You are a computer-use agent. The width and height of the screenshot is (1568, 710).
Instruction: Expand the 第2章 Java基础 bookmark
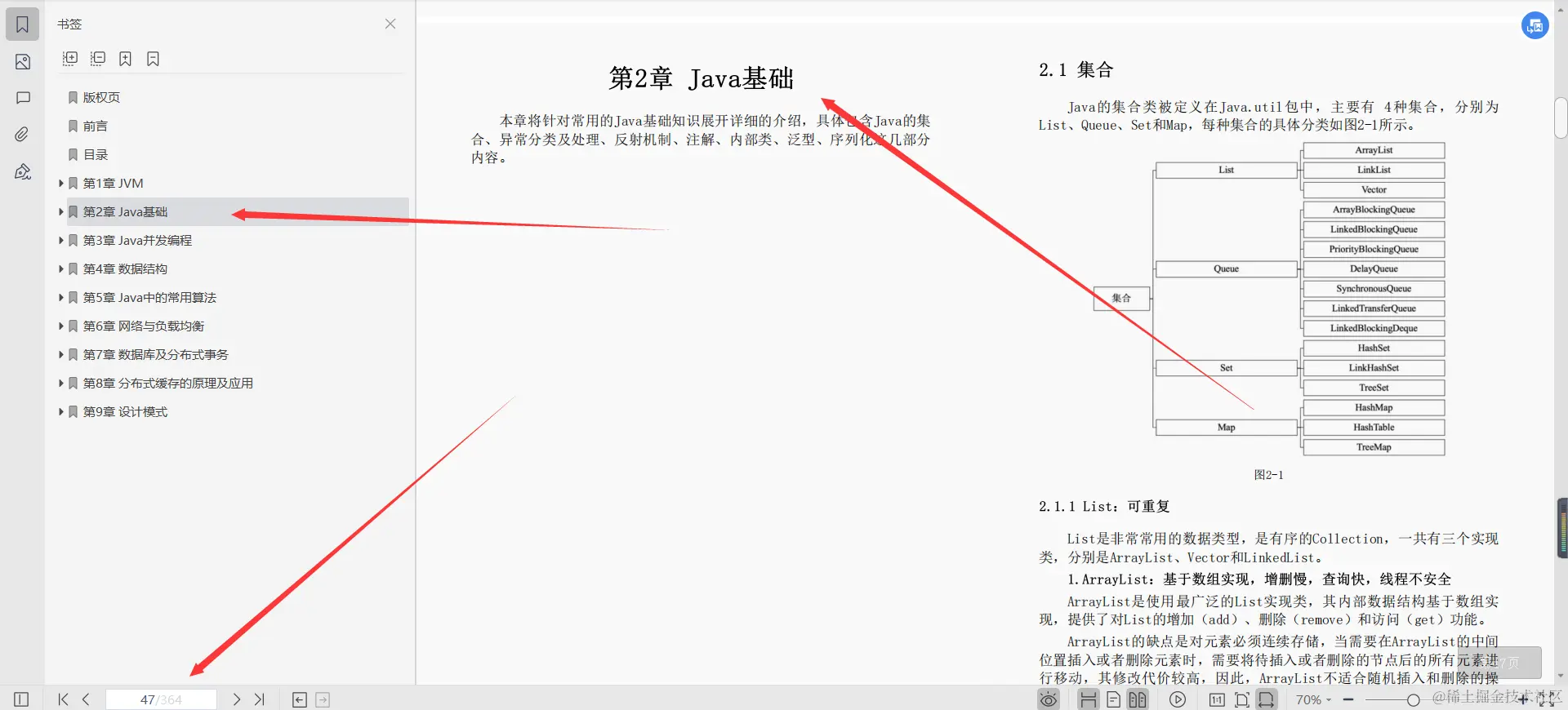pyautogui.click(x=61, y=211)
